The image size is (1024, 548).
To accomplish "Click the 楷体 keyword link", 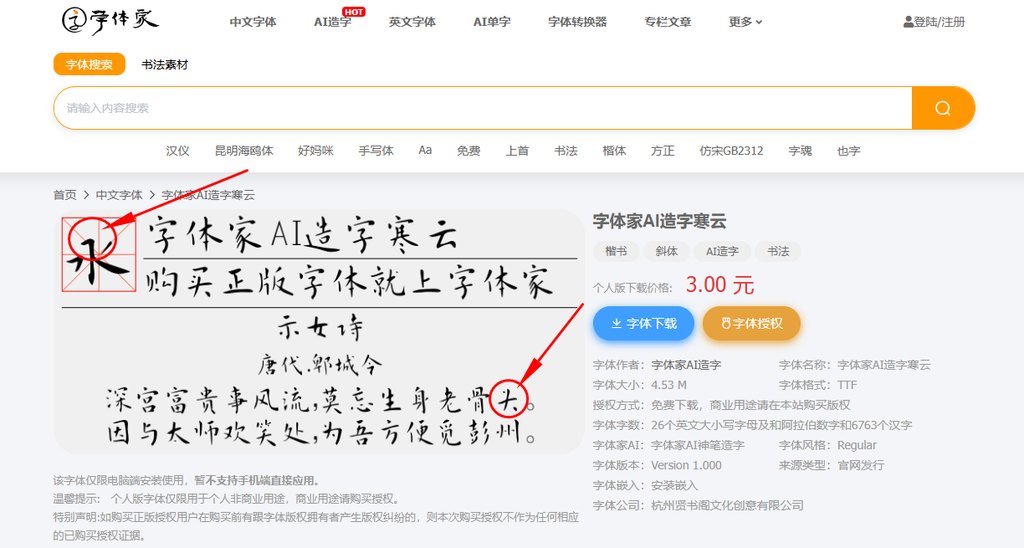I will 614,151.
